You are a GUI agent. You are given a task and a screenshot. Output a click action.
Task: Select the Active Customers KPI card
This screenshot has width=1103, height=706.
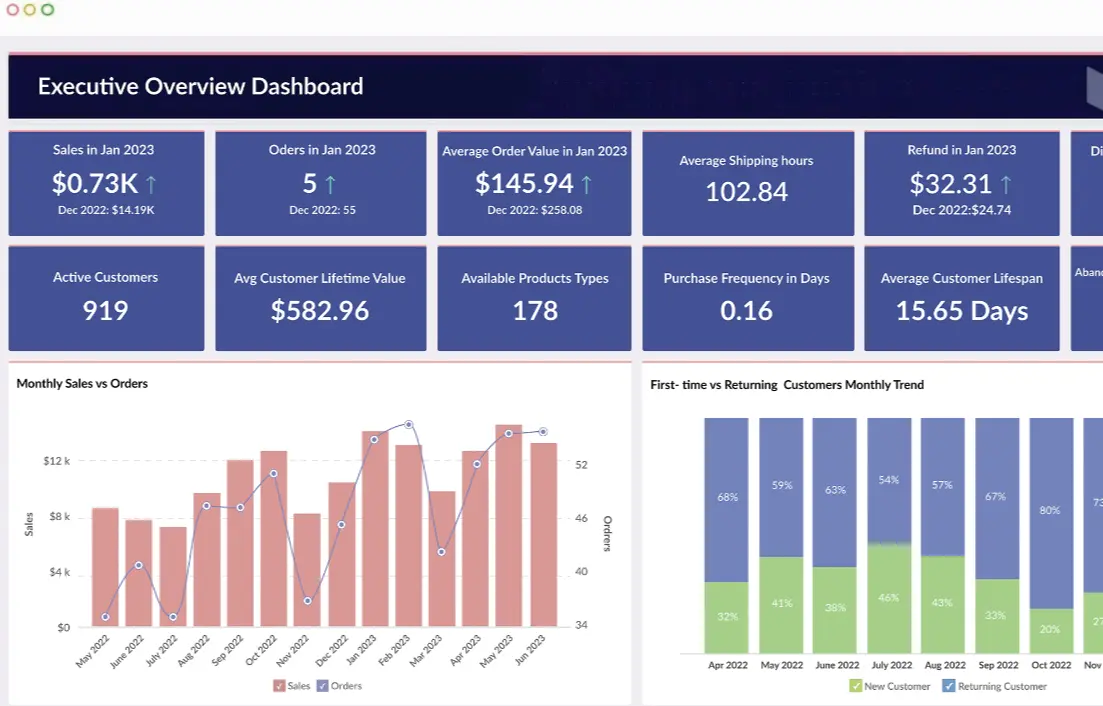[106, 297]
